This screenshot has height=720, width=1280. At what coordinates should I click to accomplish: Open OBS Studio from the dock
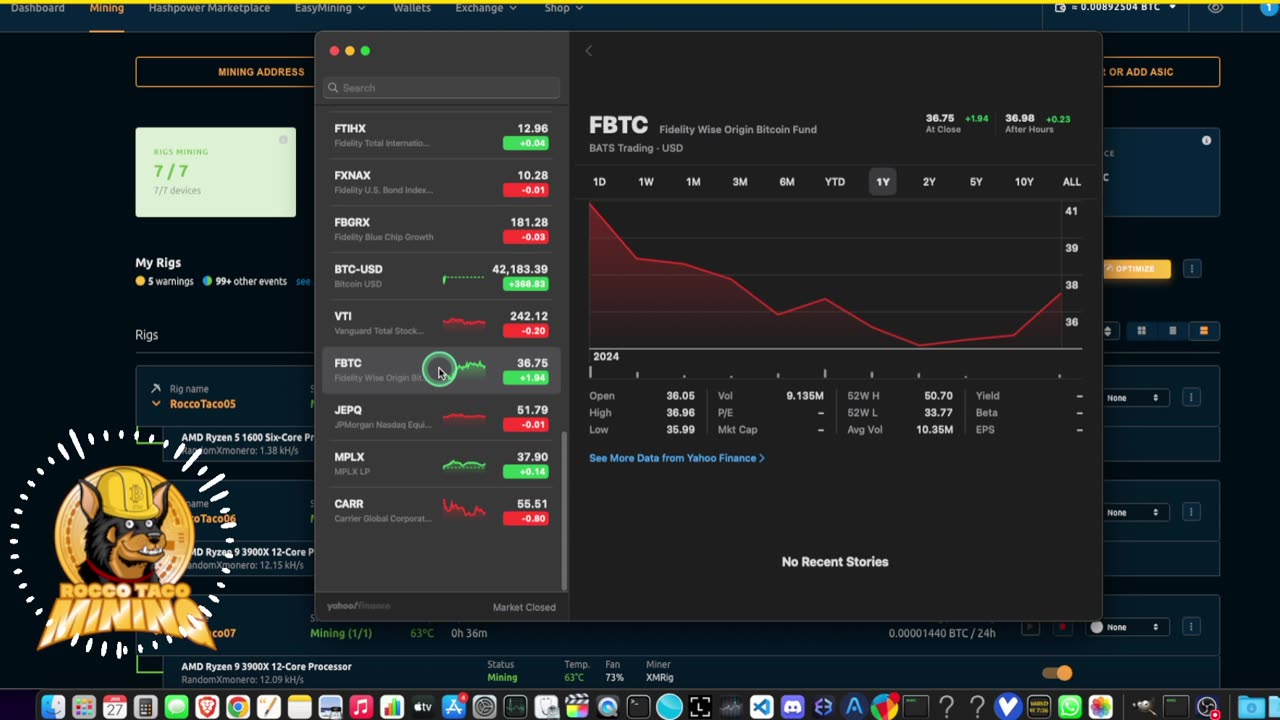(x=1207, y=707)
